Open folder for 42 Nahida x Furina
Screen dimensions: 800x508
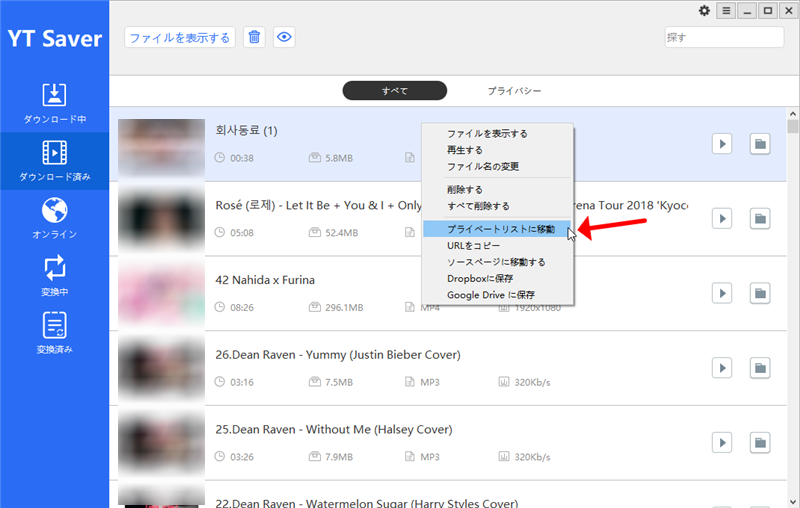tap(760, 293)
